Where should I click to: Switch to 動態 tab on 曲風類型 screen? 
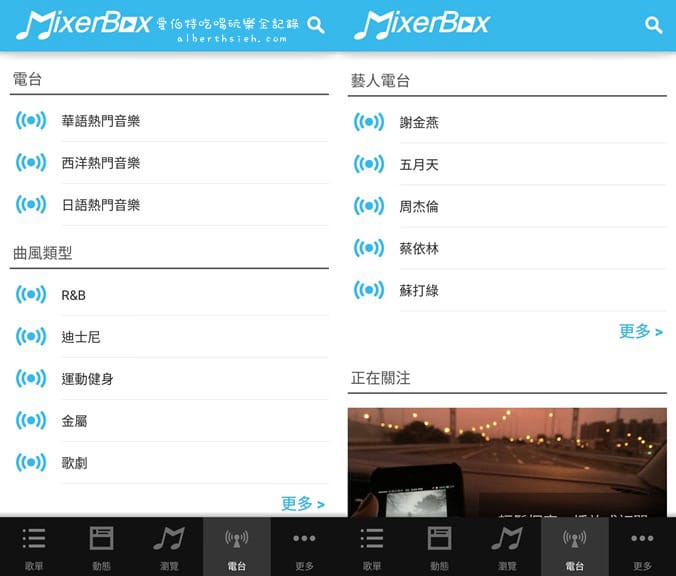pos(101,547)
